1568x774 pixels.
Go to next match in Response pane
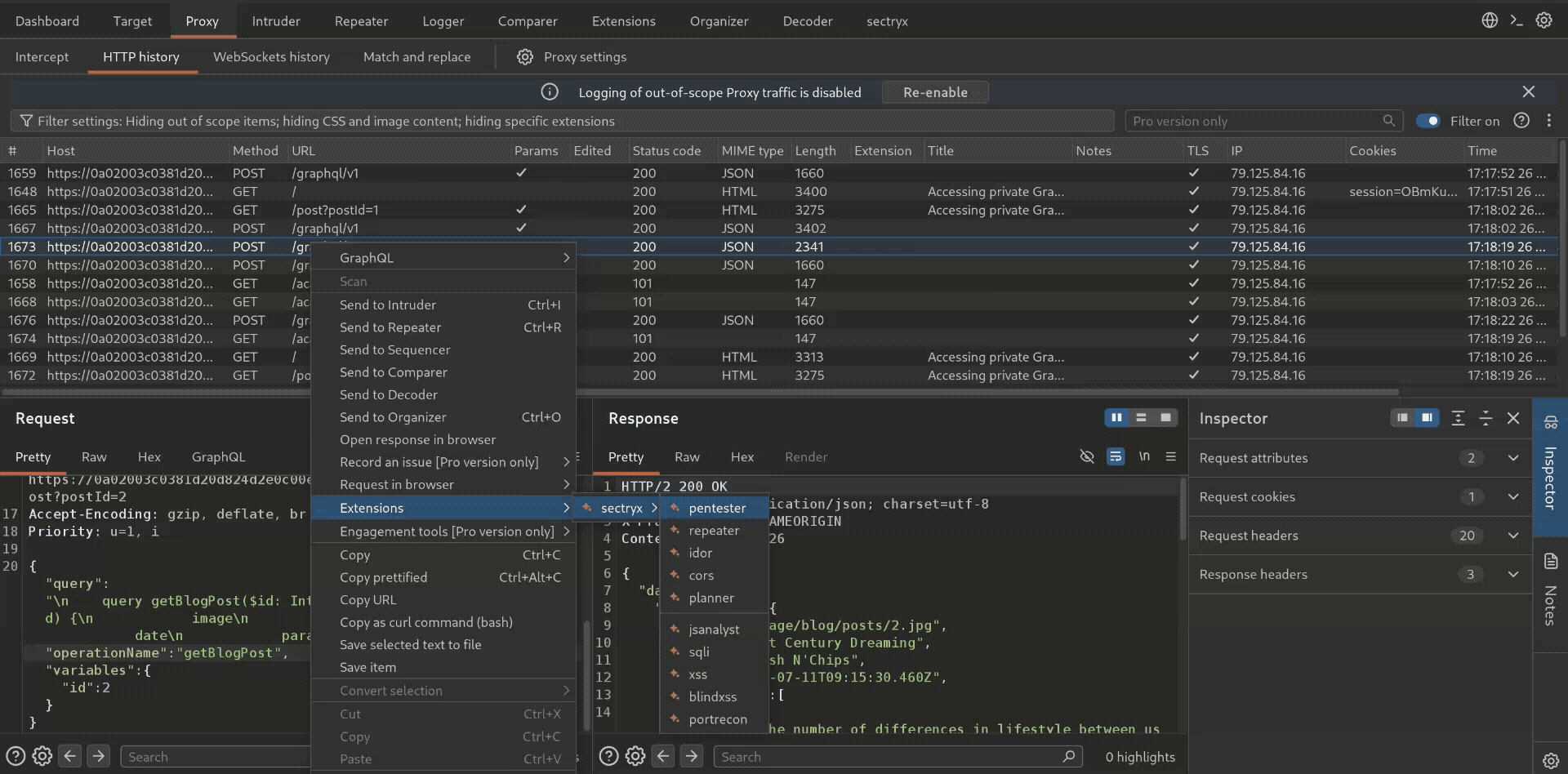[x=692, y=756]
